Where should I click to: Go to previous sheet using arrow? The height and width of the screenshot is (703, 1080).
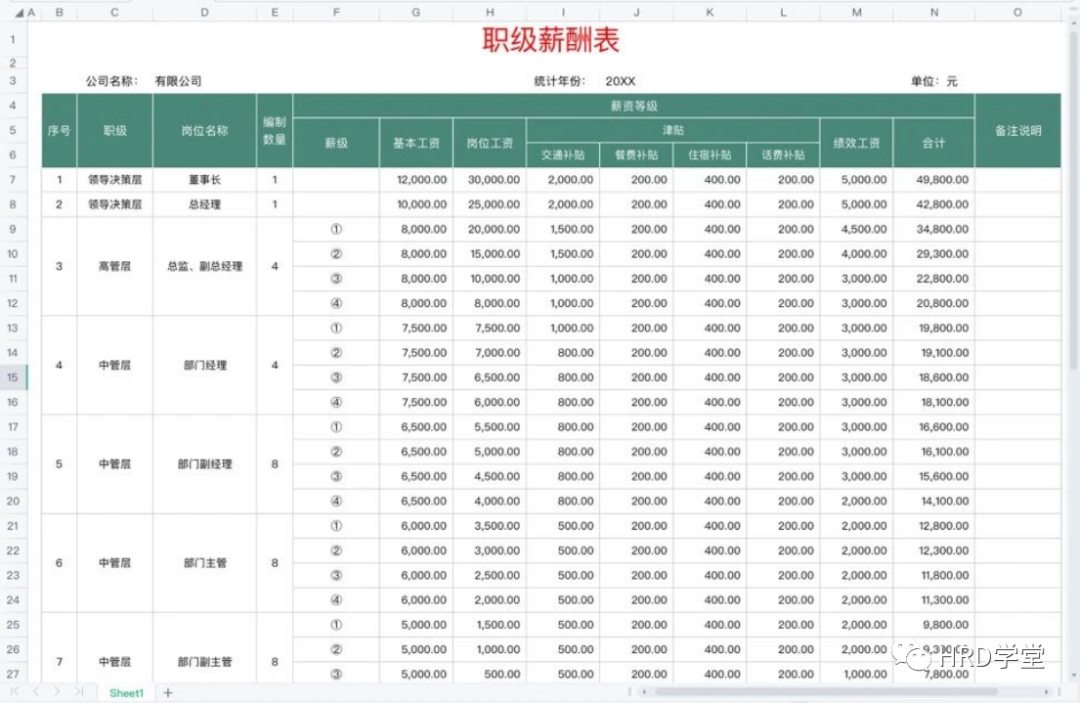point(36,692)
